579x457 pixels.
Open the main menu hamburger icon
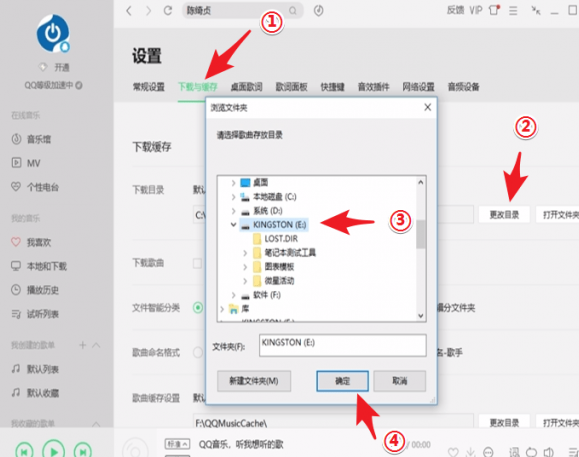coord(513,11)
